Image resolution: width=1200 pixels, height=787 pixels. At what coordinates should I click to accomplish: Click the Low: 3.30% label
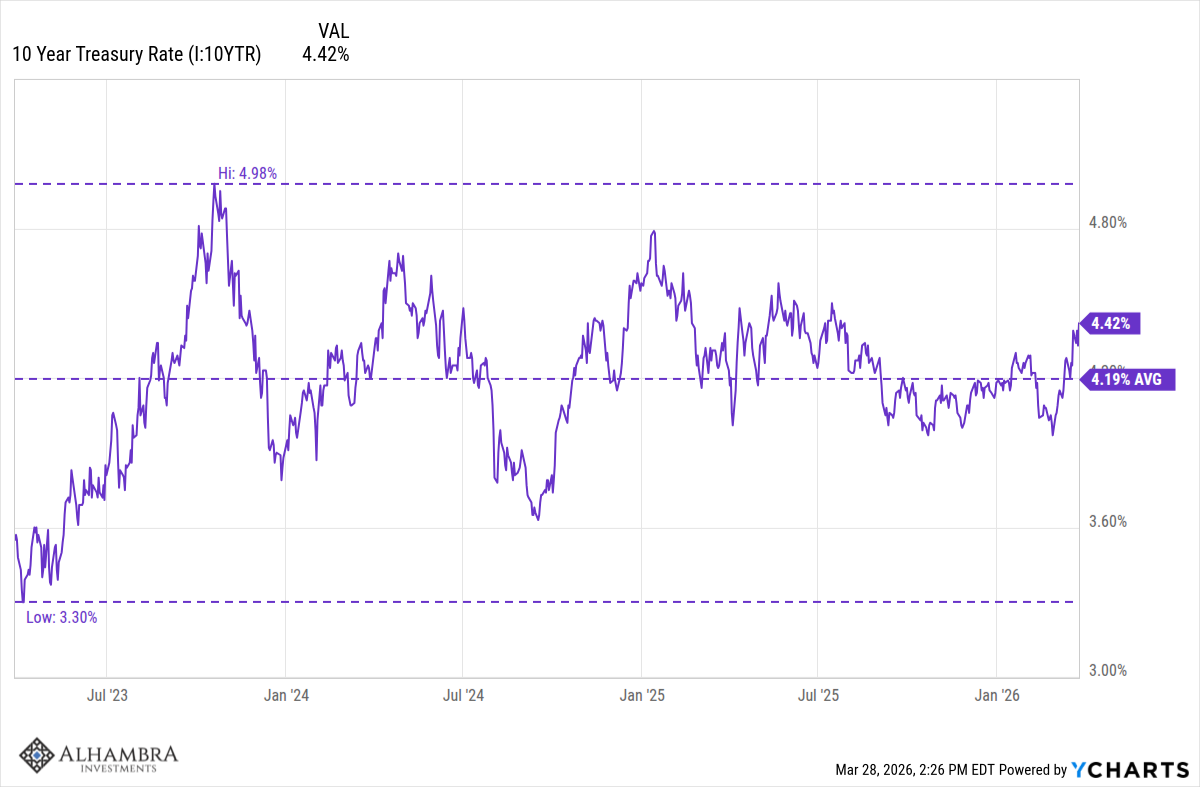(62, 617)
